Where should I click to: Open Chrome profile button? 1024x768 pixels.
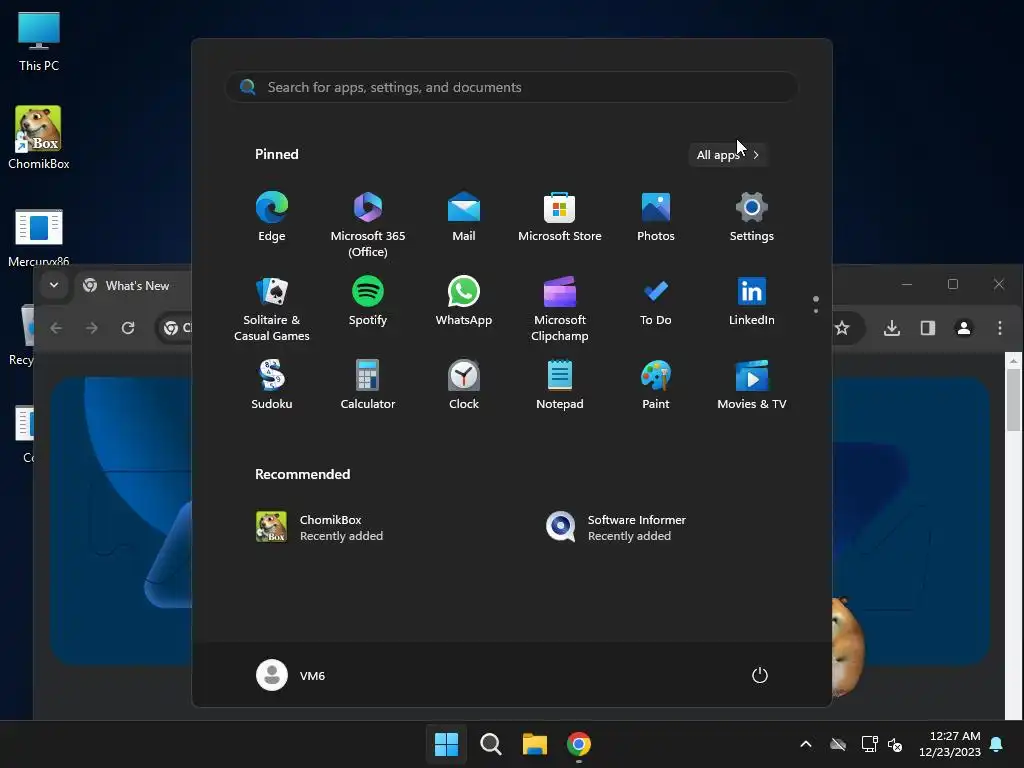964,328
